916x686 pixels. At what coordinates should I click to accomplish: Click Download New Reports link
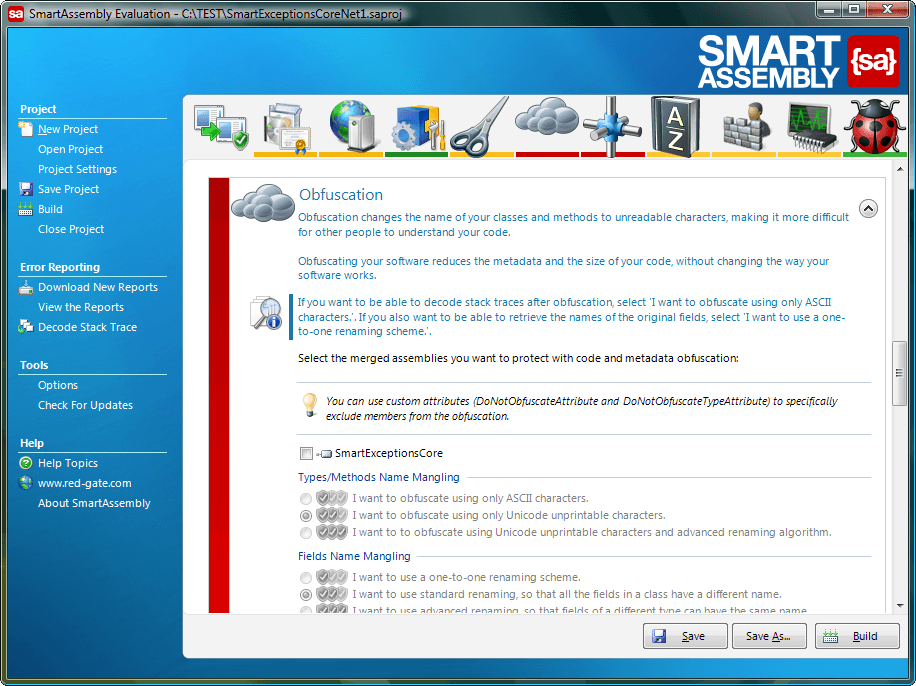[x=98, y=287]
